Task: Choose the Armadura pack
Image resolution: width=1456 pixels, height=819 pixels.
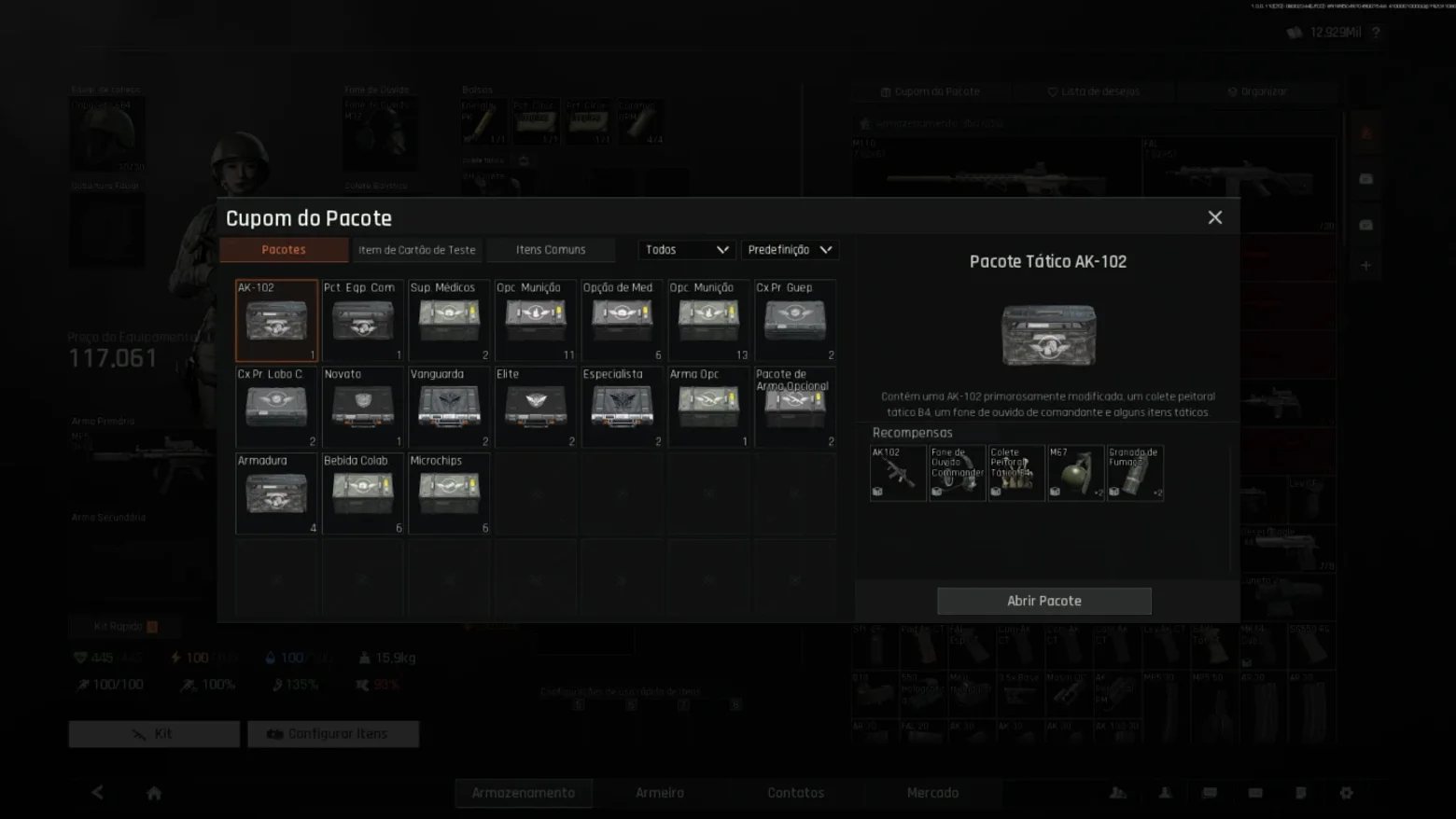Action: pos(276,493)
